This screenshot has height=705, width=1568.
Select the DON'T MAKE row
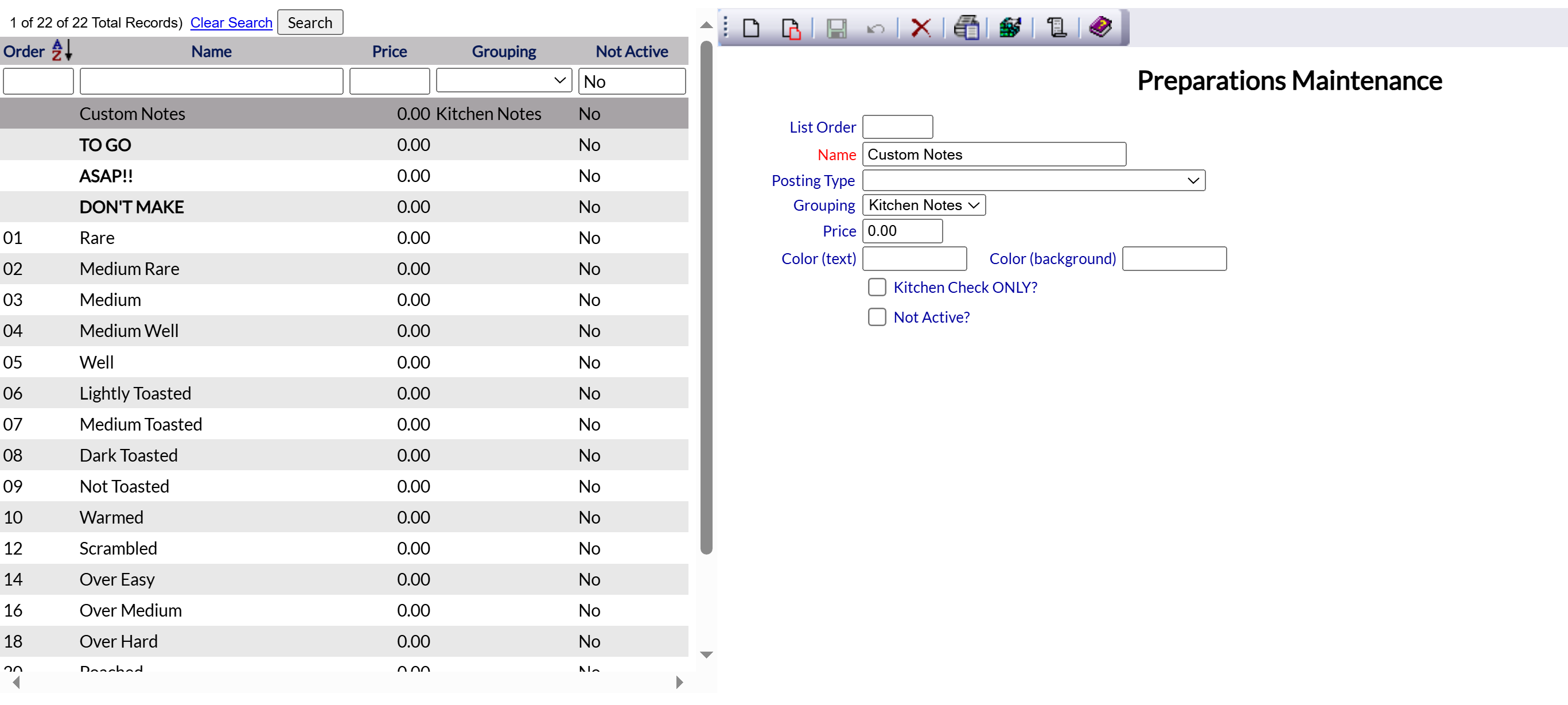[344, 207]
